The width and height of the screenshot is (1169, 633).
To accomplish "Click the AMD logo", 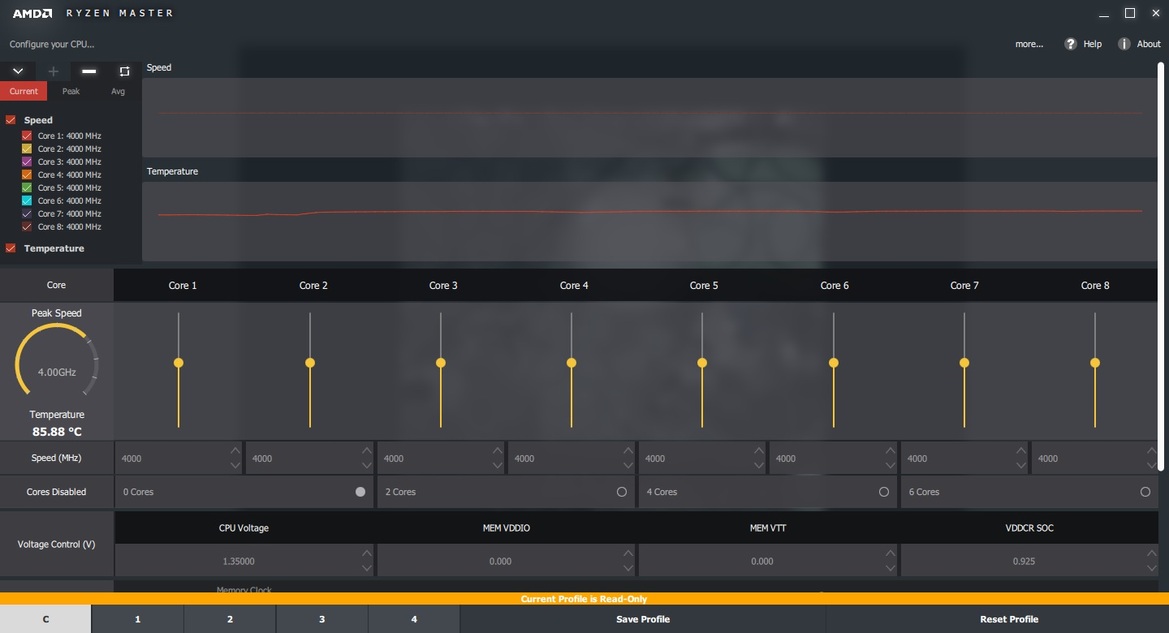I will [32, 13].
